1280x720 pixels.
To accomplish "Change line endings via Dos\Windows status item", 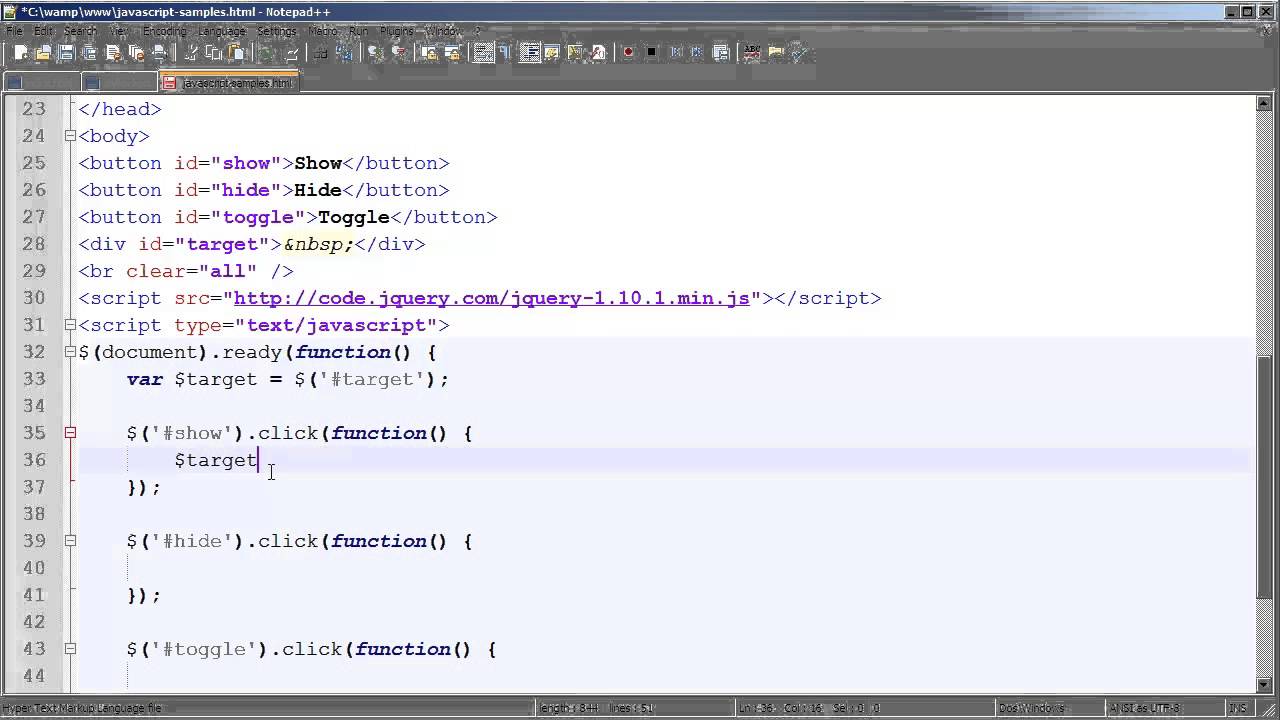I will pos(1033,708).
